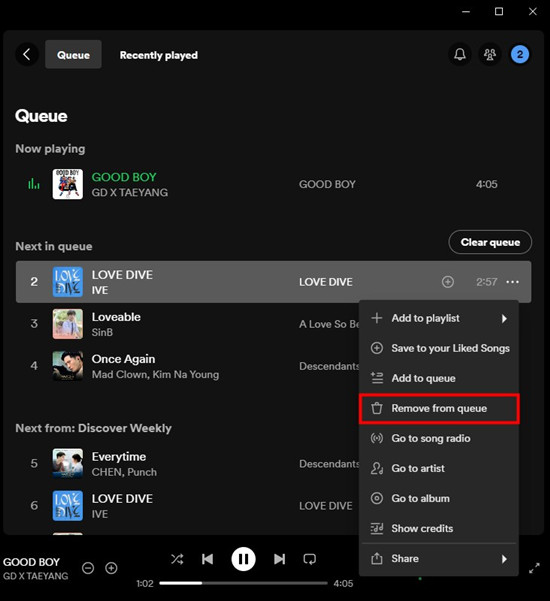The image size is (550, 601).
Task: Choose Add to queue in context menu
Action: coord(439,378)
